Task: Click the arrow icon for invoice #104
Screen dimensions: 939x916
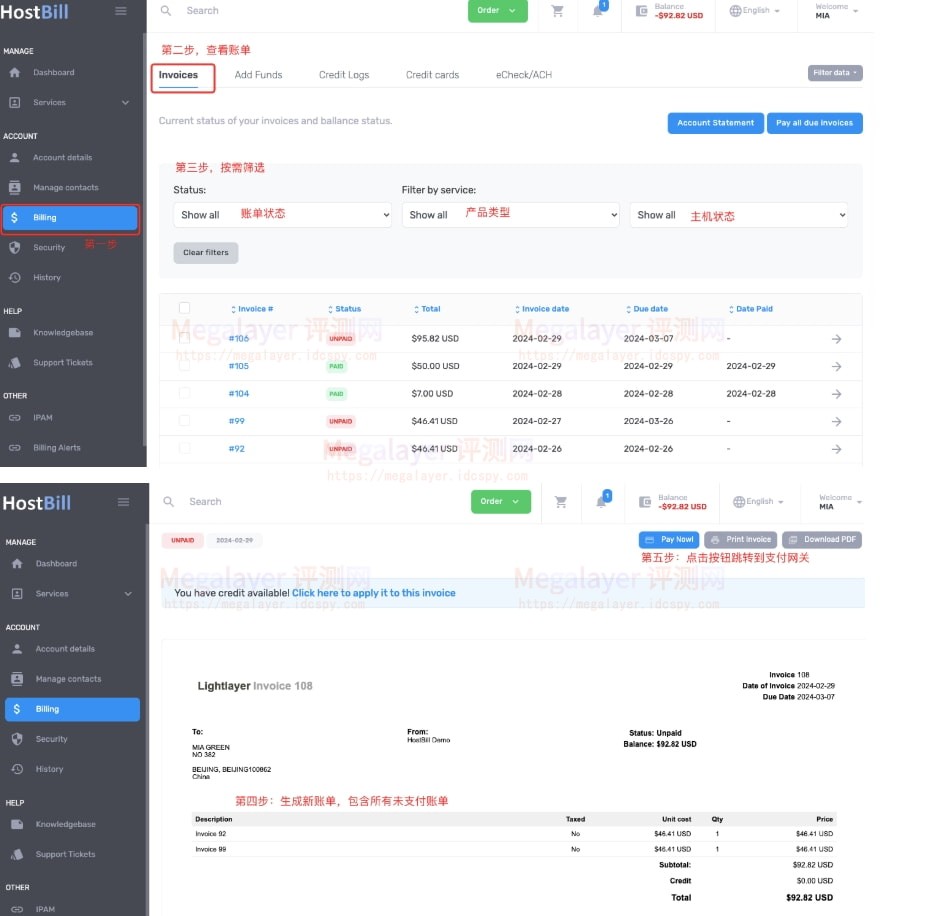Action: (836, 394)
